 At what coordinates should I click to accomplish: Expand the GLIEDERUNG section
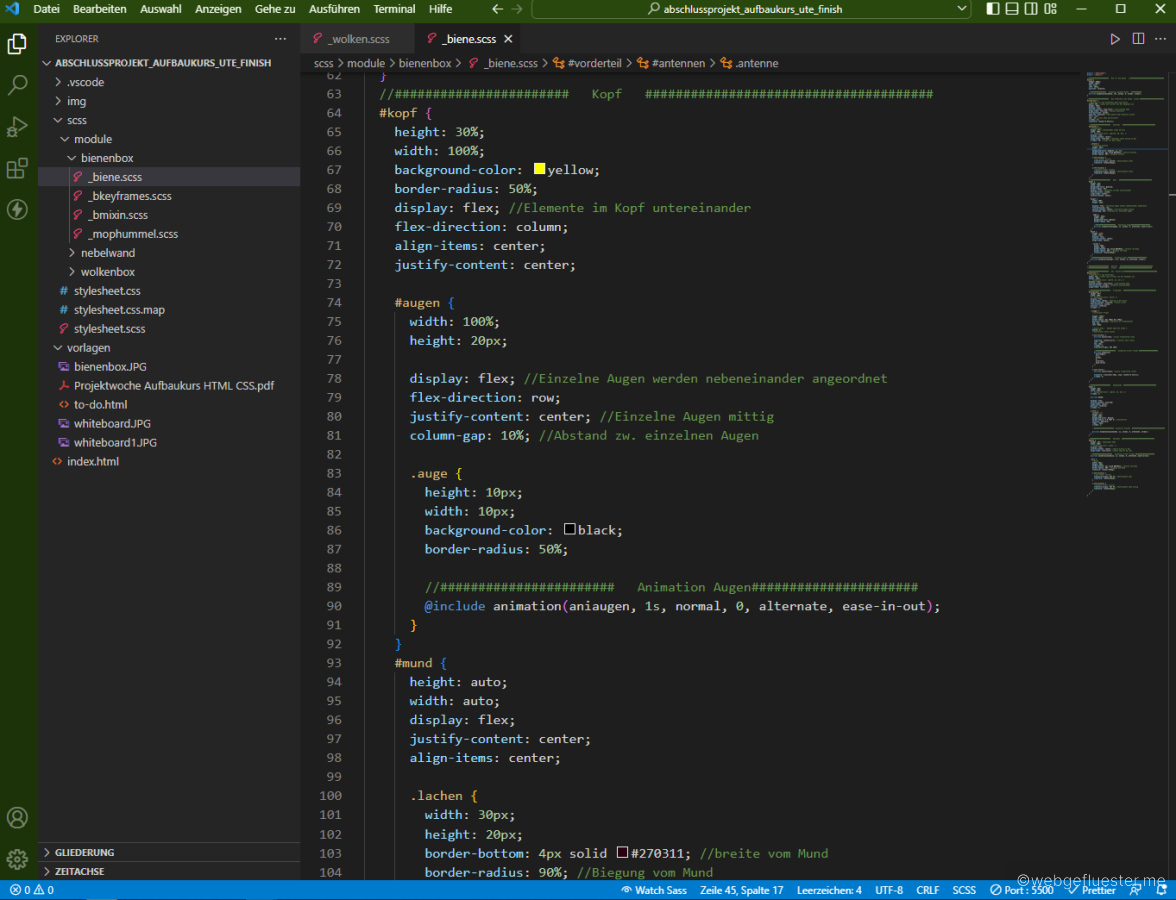pos(84,852)
